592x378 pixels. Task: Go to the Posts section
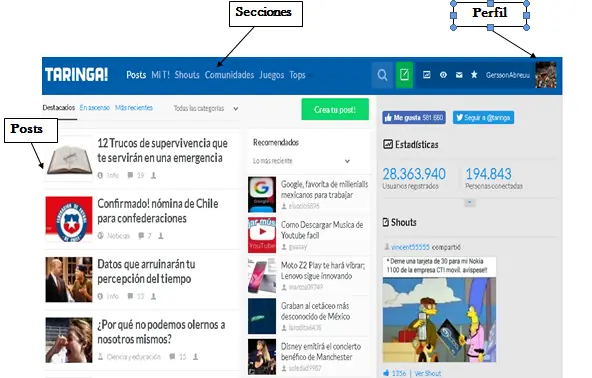136,75
